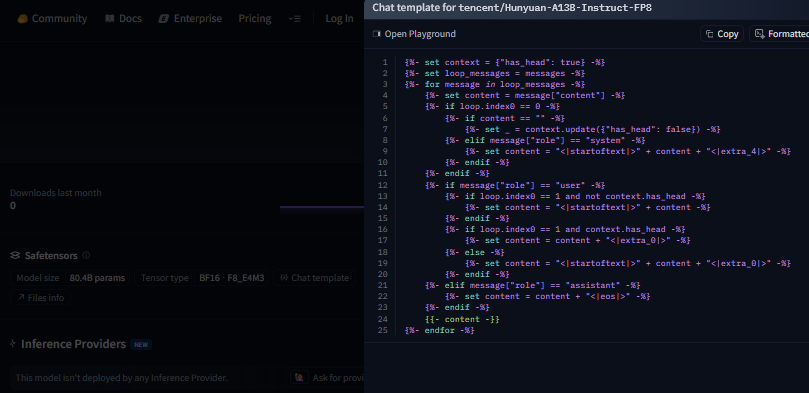This screenshot has height=393, width=809.
Task: Click the Safetensors layers icon
Action: tap(15, 256)
